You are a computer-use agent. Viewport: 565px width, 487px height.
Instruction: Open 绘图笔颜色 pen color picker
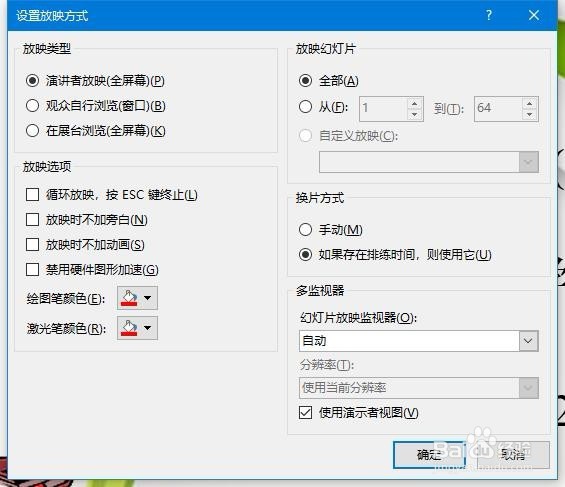tap(137, 298)
